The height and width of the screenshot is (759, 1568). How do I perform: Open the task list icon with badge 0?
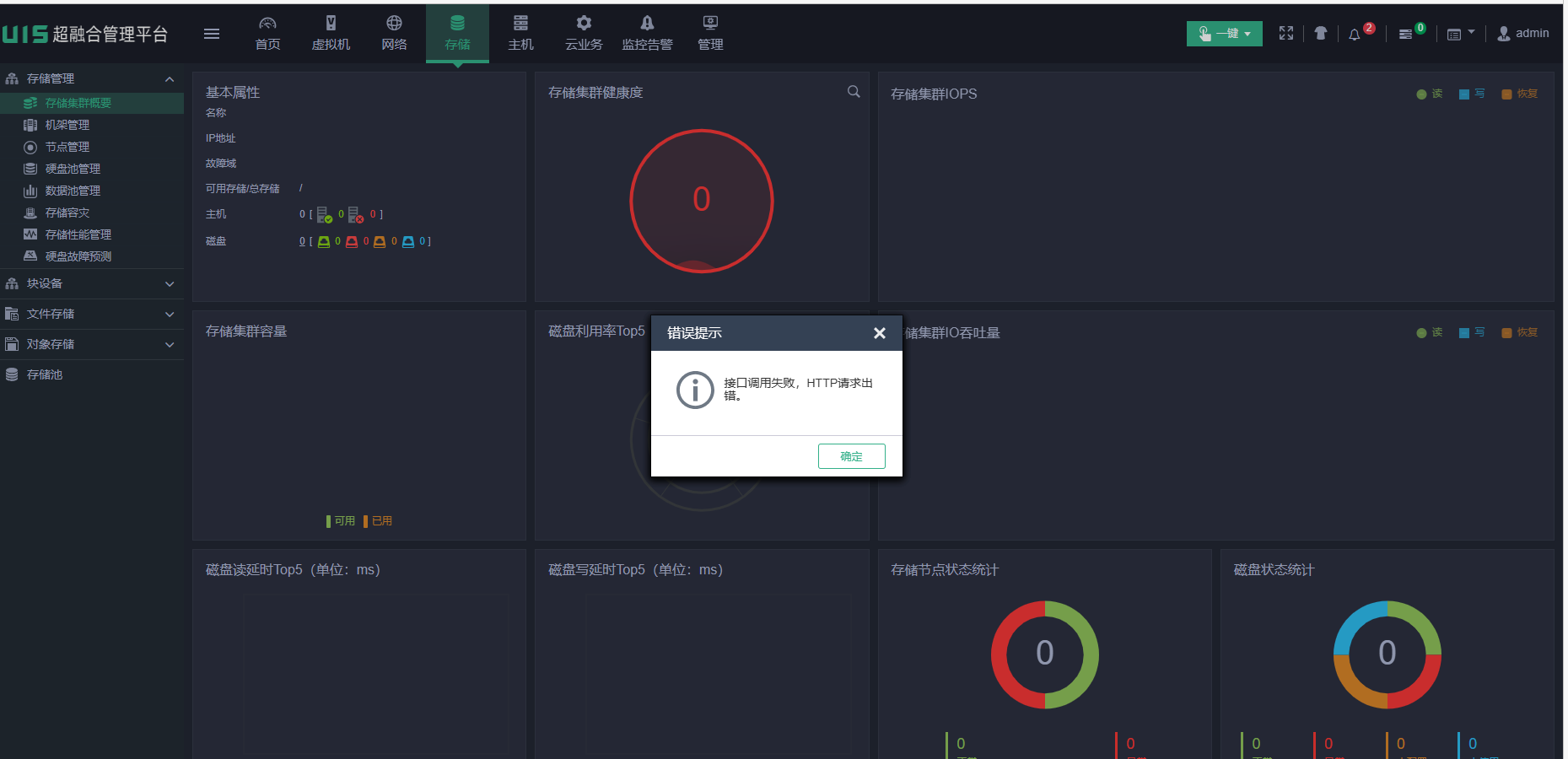tap(1405, 35)
